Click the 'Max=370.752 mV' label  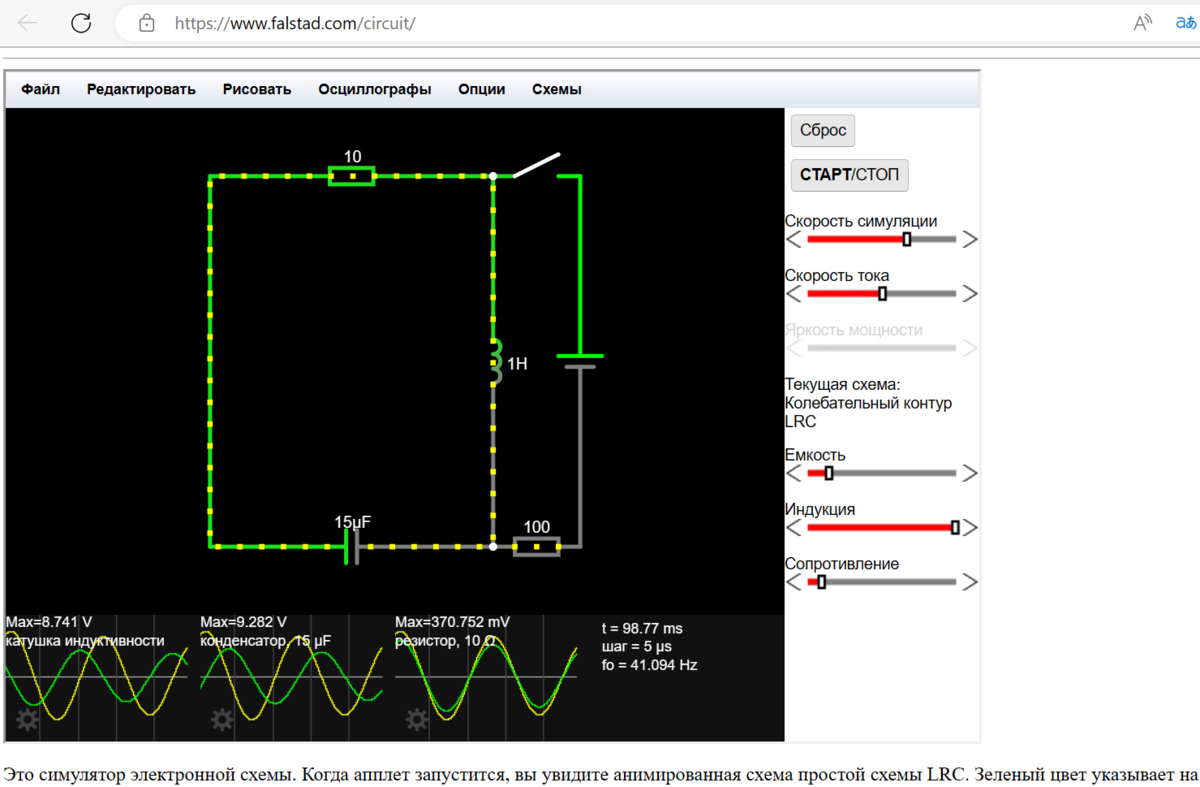(x=453, y=622)
